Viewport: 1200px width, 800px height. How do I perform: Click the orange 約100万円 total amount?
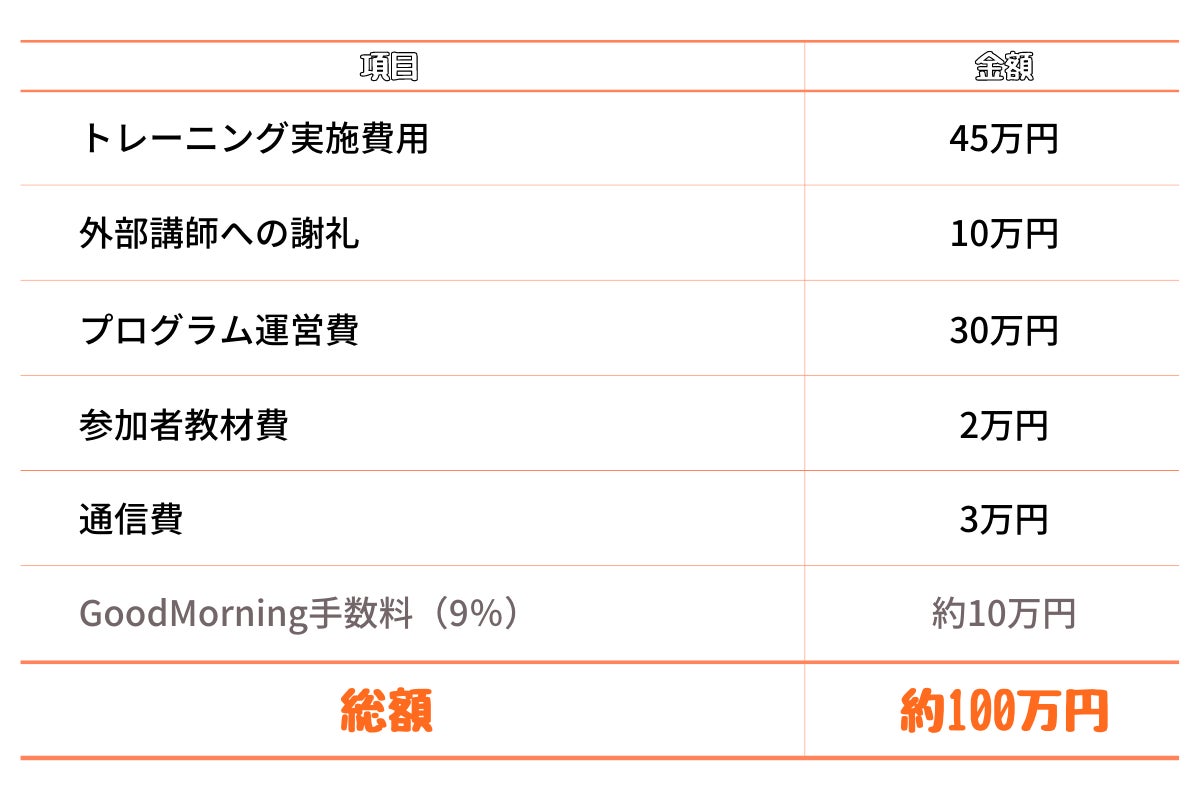[1003, 711]
